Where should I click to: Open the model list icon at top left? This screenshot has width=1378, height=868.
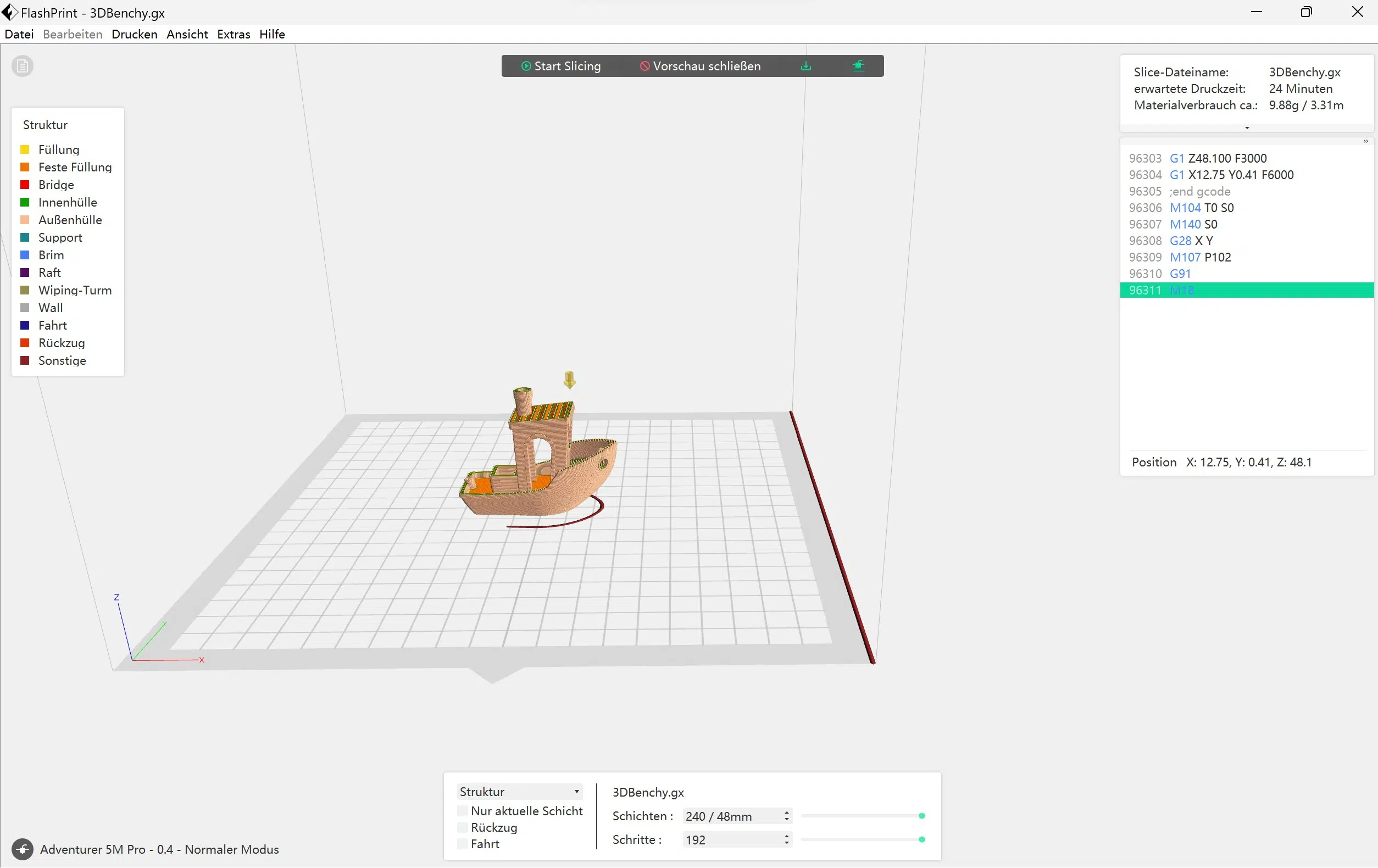(x=23, y=66)
